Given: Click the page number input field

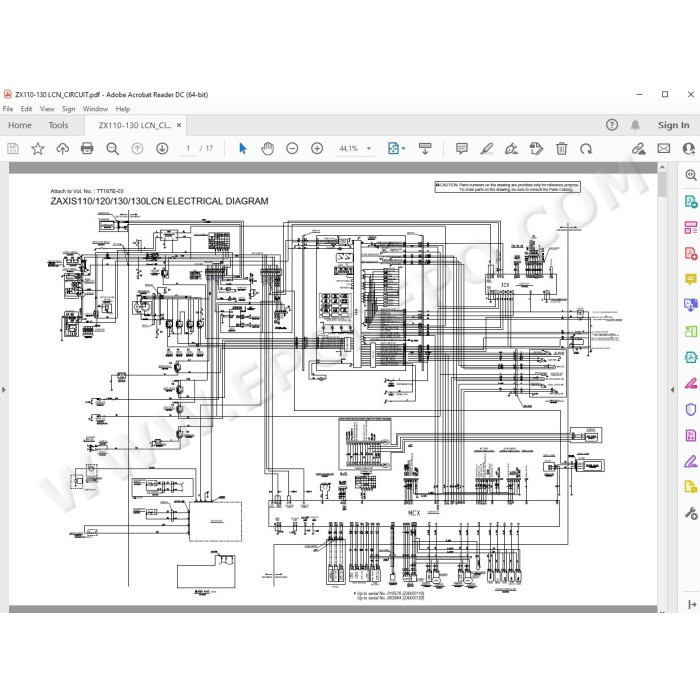Looking at the screenshot, I should (188, 148).
